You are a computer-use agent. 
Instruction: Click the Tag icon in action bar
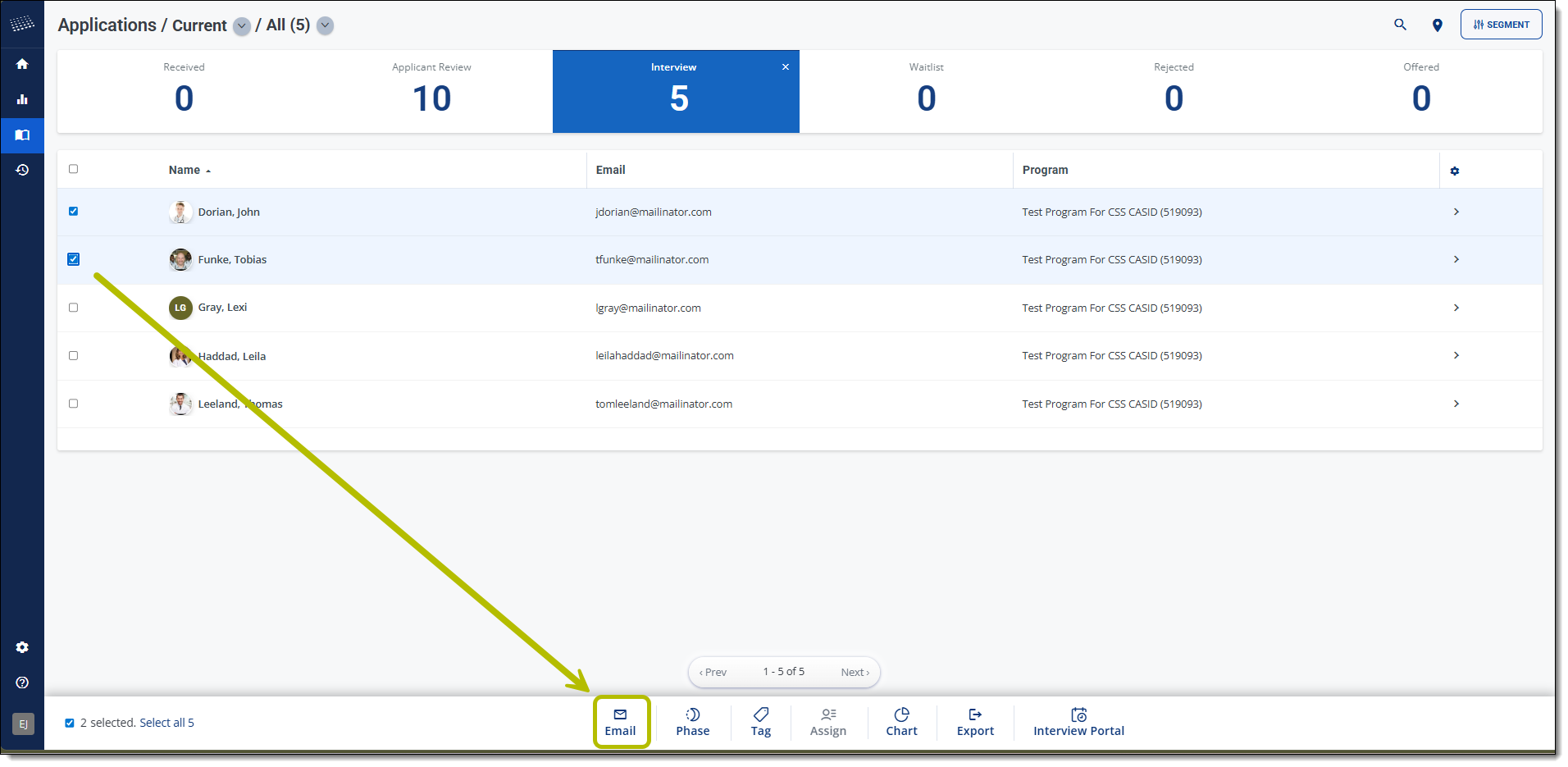(x=760, y=722)
